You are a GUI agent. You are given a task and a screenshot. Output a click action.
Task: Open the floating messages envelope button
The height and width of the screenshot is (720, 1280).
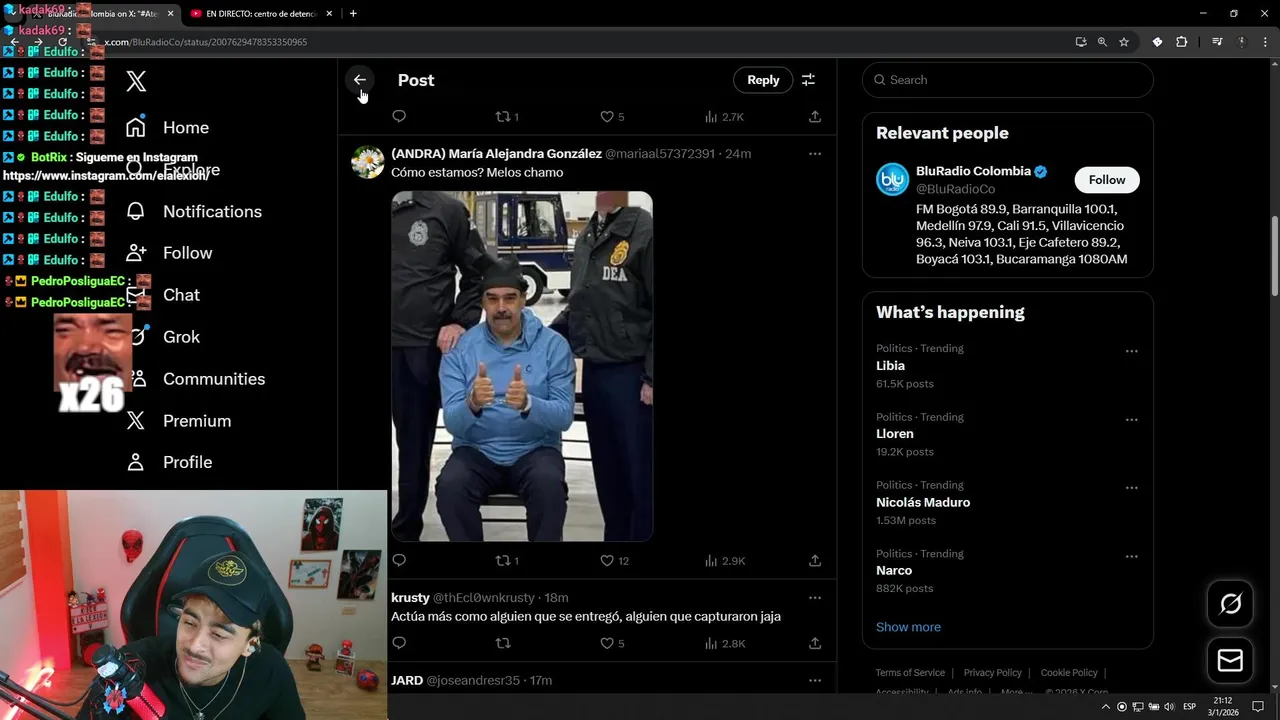(1230, 661)
